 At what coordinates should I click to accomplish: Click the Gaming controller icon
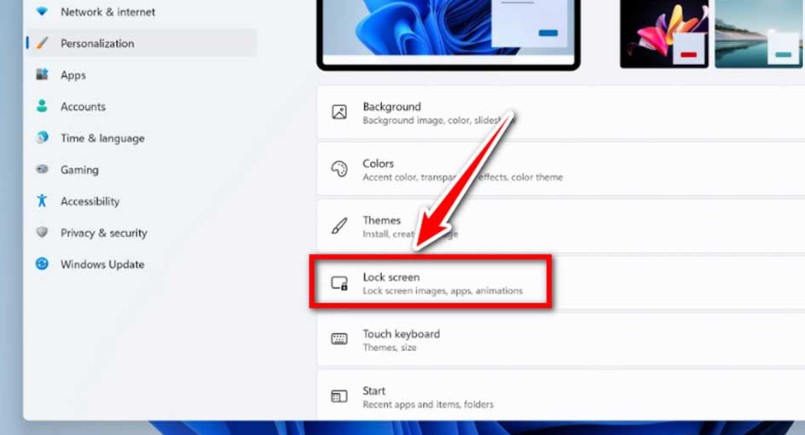tap(42, 170)
